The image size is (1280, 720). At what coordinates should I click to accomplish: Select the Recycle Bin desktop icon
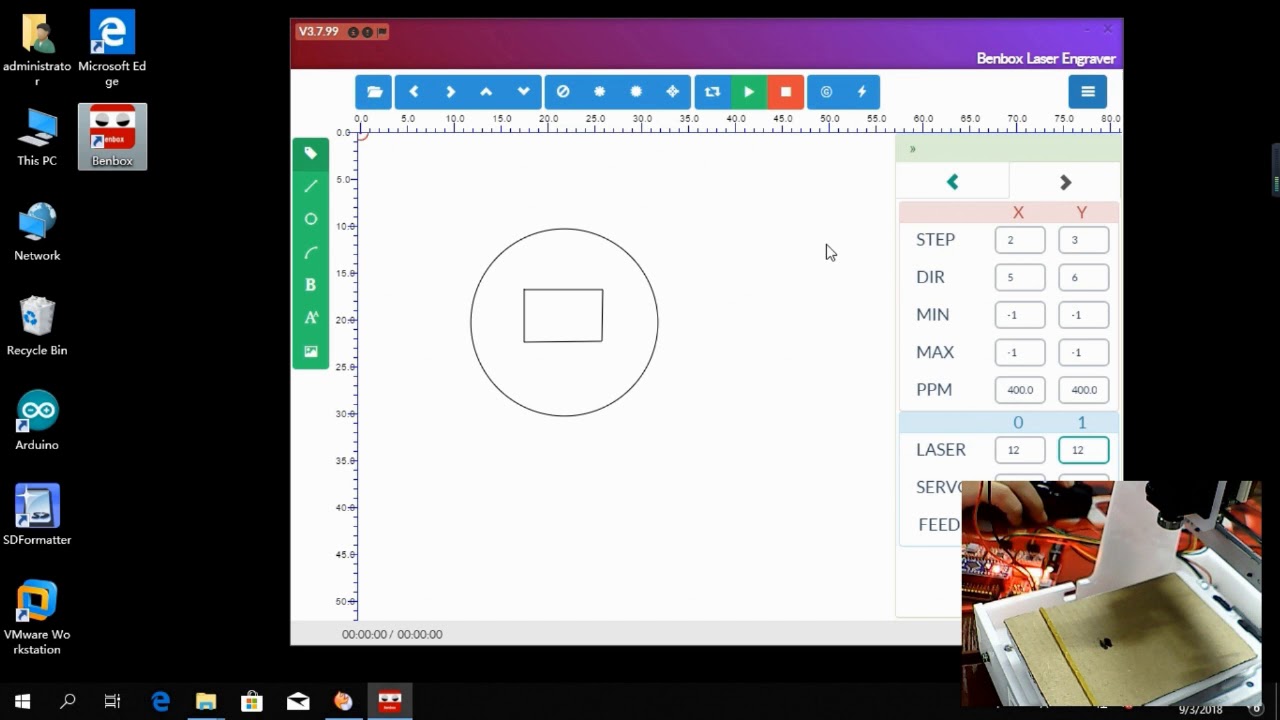37,326
